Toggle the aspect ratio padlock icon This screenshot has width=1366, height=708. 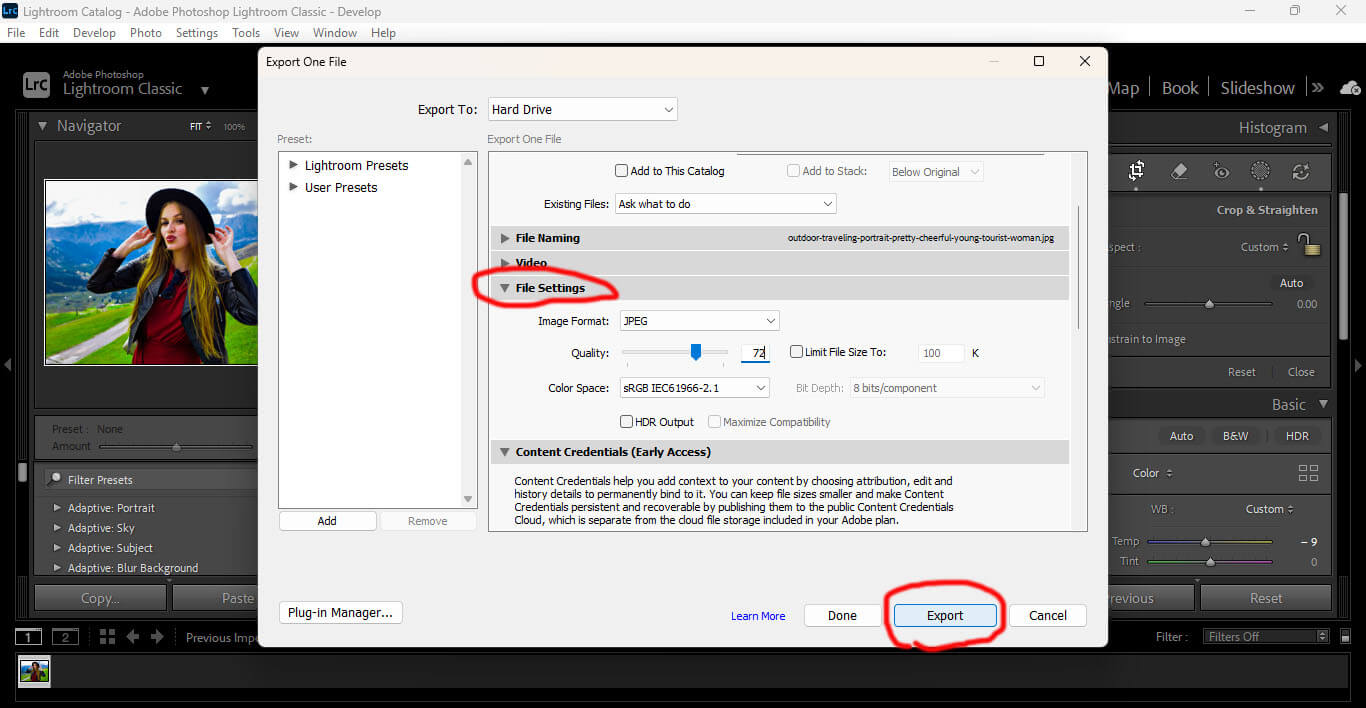coord(1308,244)
